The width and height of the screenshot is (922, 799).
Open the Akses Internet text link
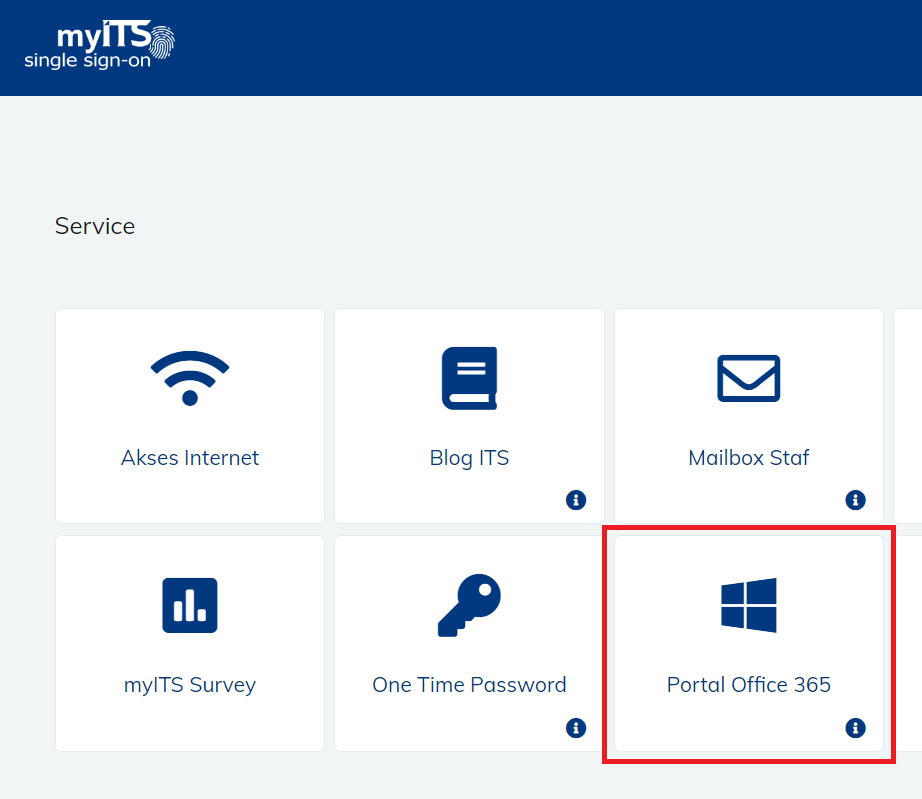190,458
